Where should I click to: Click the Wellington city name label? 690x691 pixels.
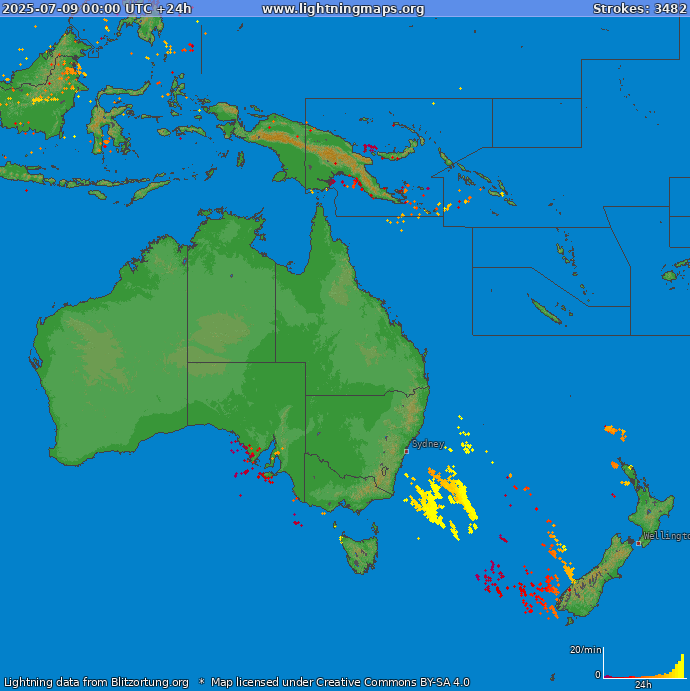click(x=666, y=536)
